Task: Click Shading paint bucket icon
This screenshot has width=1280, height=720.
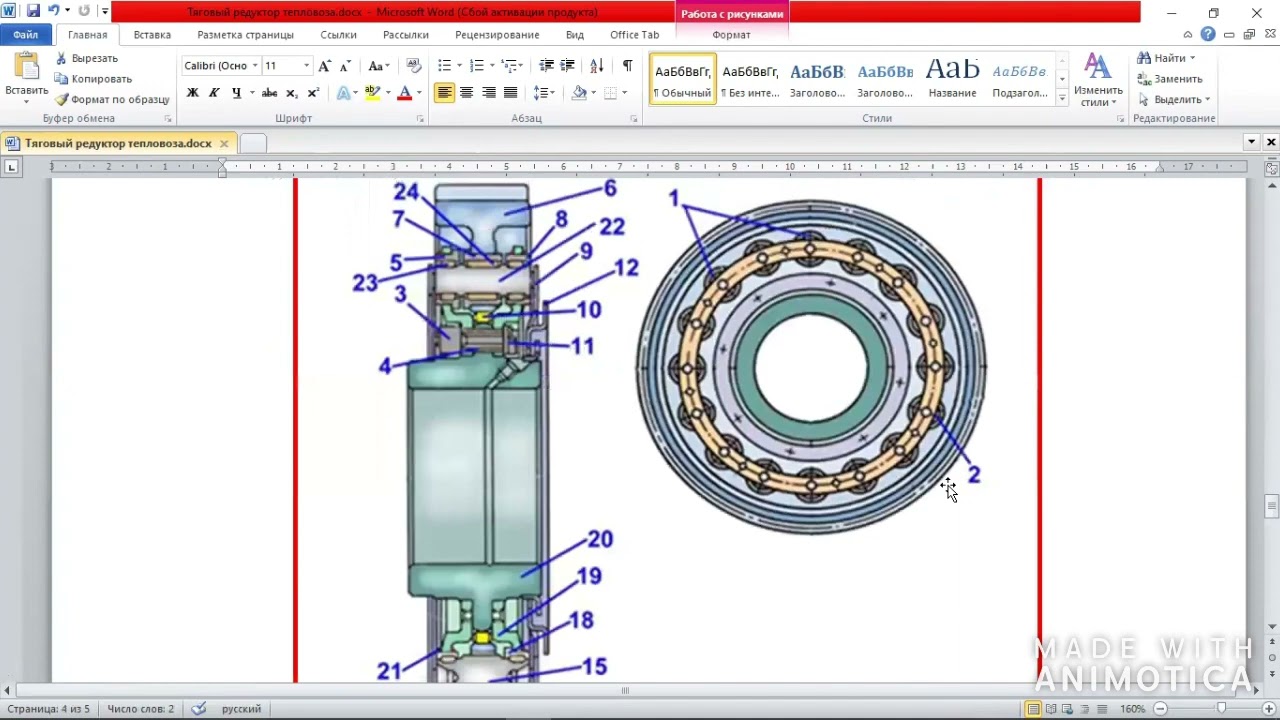Action: click(579, 93)
